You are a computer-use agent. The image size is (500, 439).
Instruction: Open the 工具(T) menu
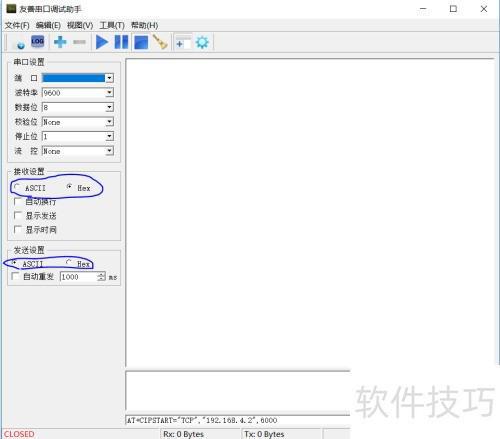[x=112, y=25]
